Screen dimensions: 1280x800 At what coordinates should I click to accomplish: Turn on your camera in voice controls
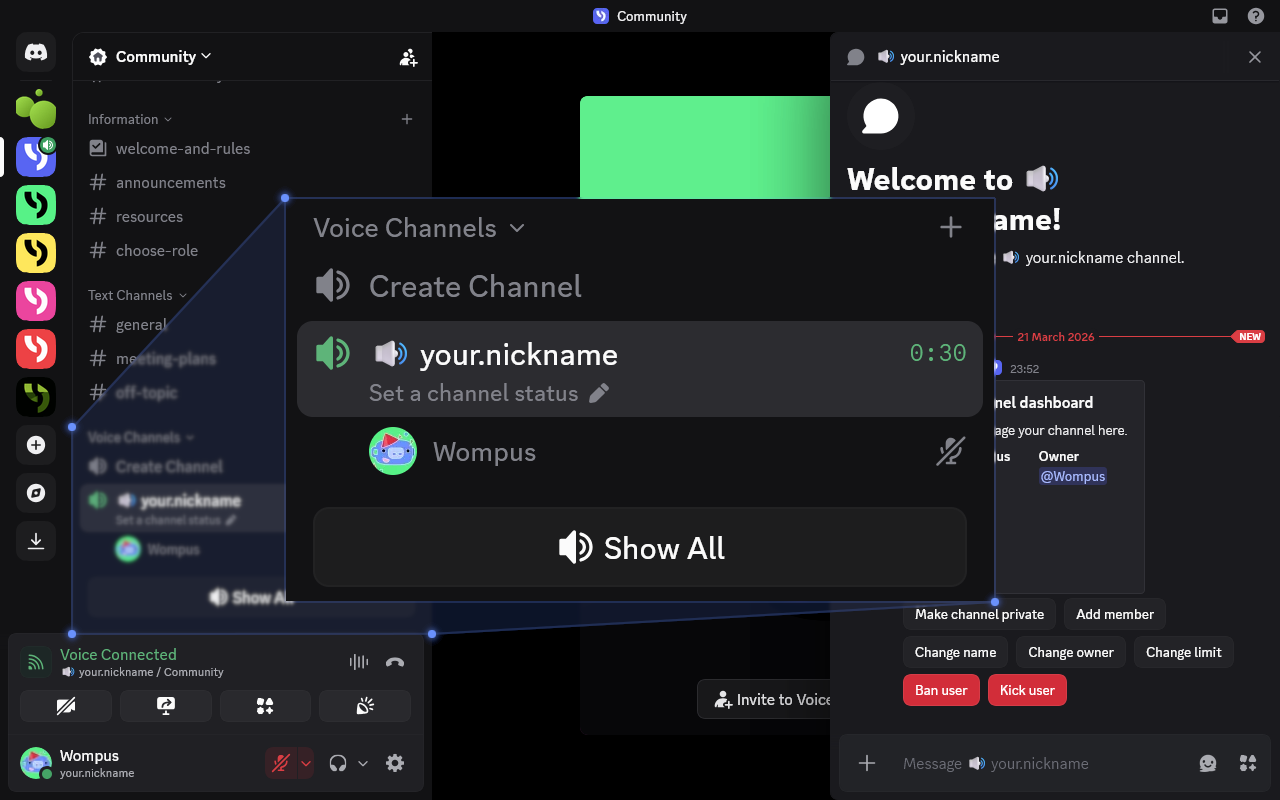click(66, 706)
